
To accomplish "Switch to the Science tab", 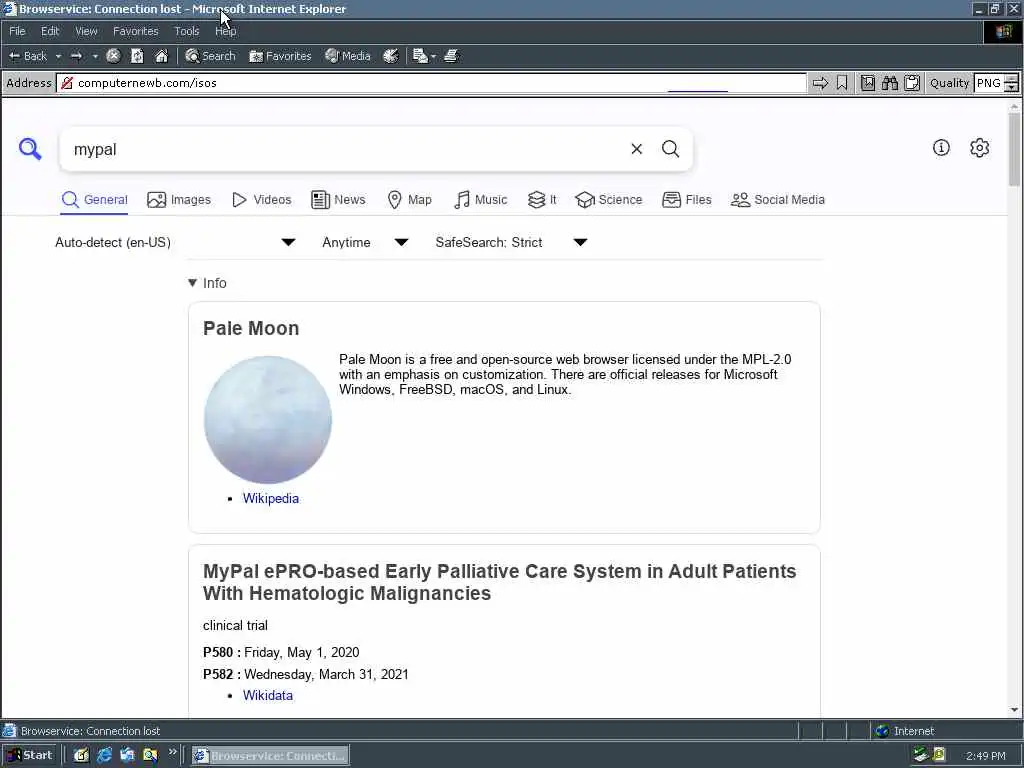I will point(609,200).
